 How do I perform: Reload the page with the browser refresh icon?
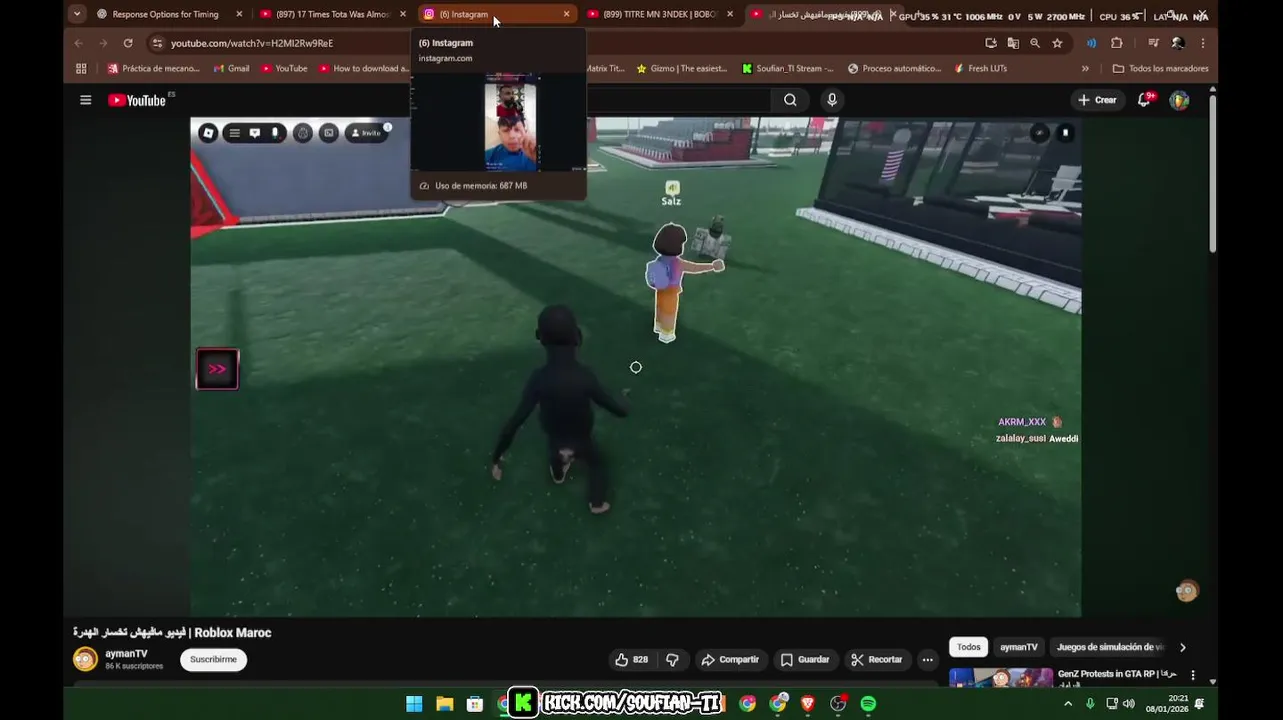coord(128,43)
